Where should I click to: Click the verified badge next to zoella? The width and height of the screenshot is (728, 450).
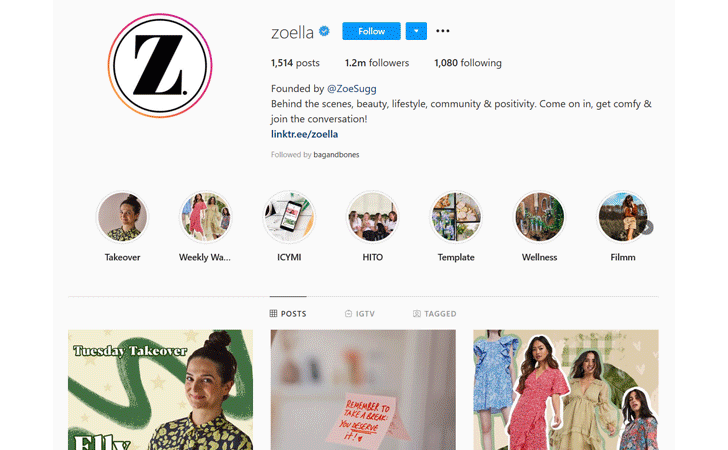click(324, 31)
